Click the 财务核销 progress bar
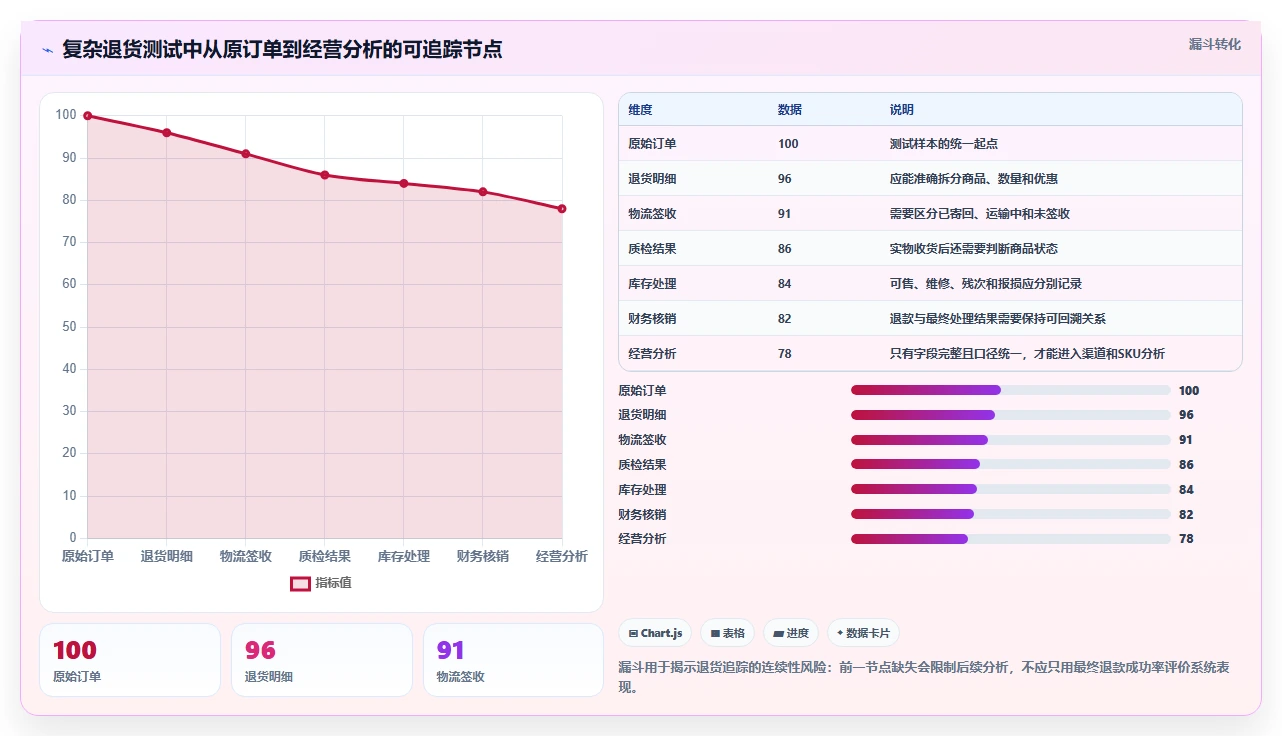The height and width of the screenshot is (736, 1282). click(x=1010, y=514)
